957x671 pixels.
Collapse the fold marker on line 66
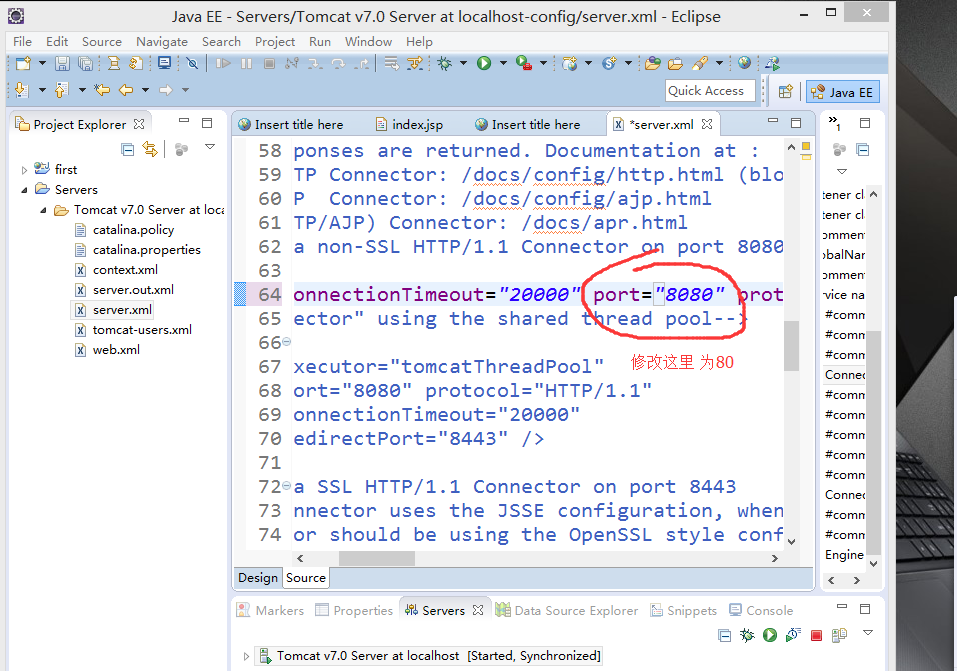(x=286, y=342)
